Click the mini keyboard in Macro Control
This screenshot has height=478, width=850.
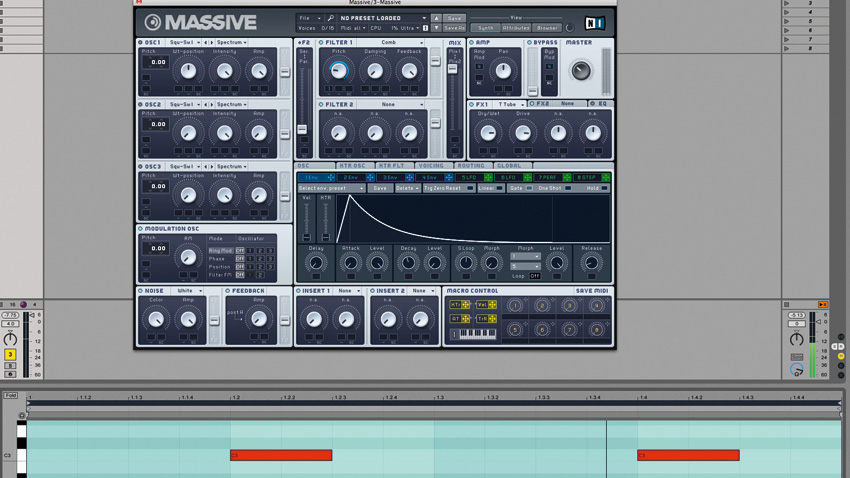click(477, 334)
